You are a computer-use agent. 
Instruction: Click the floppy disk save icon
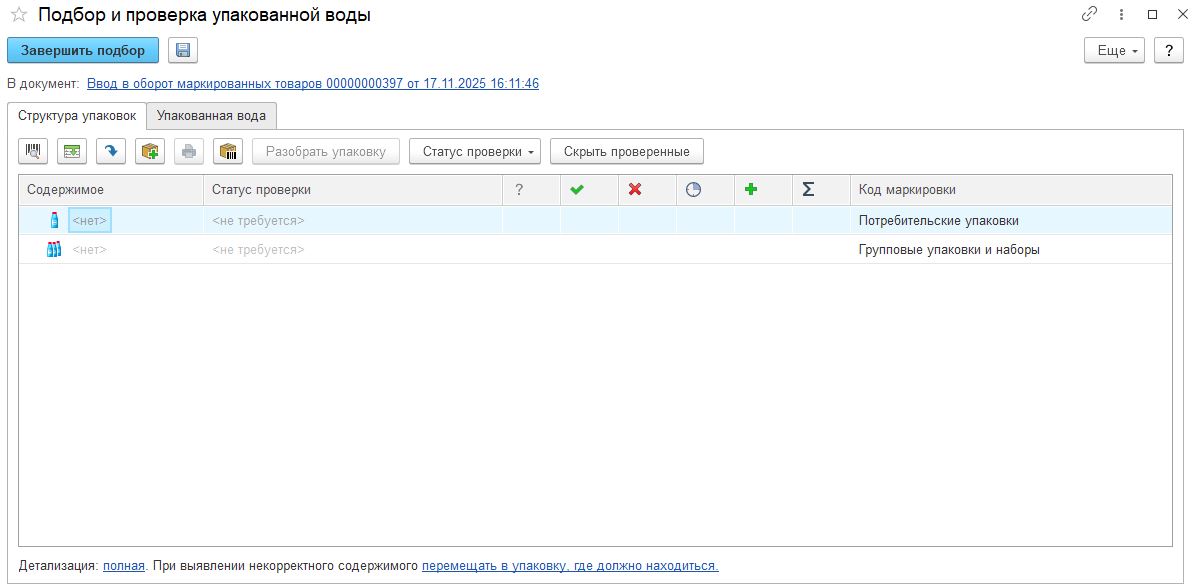[x=183, y=50]
